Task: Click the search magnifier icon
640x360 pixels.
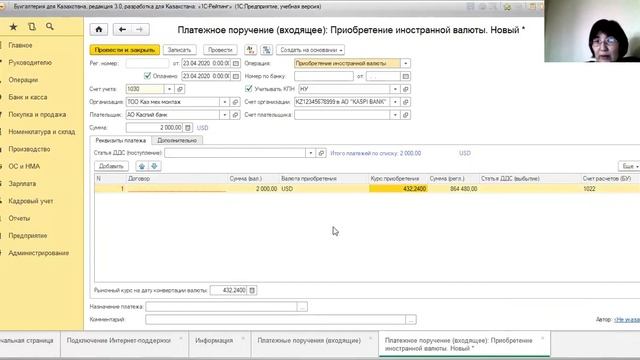Action: pyautogui.click(x=50, y=27)
